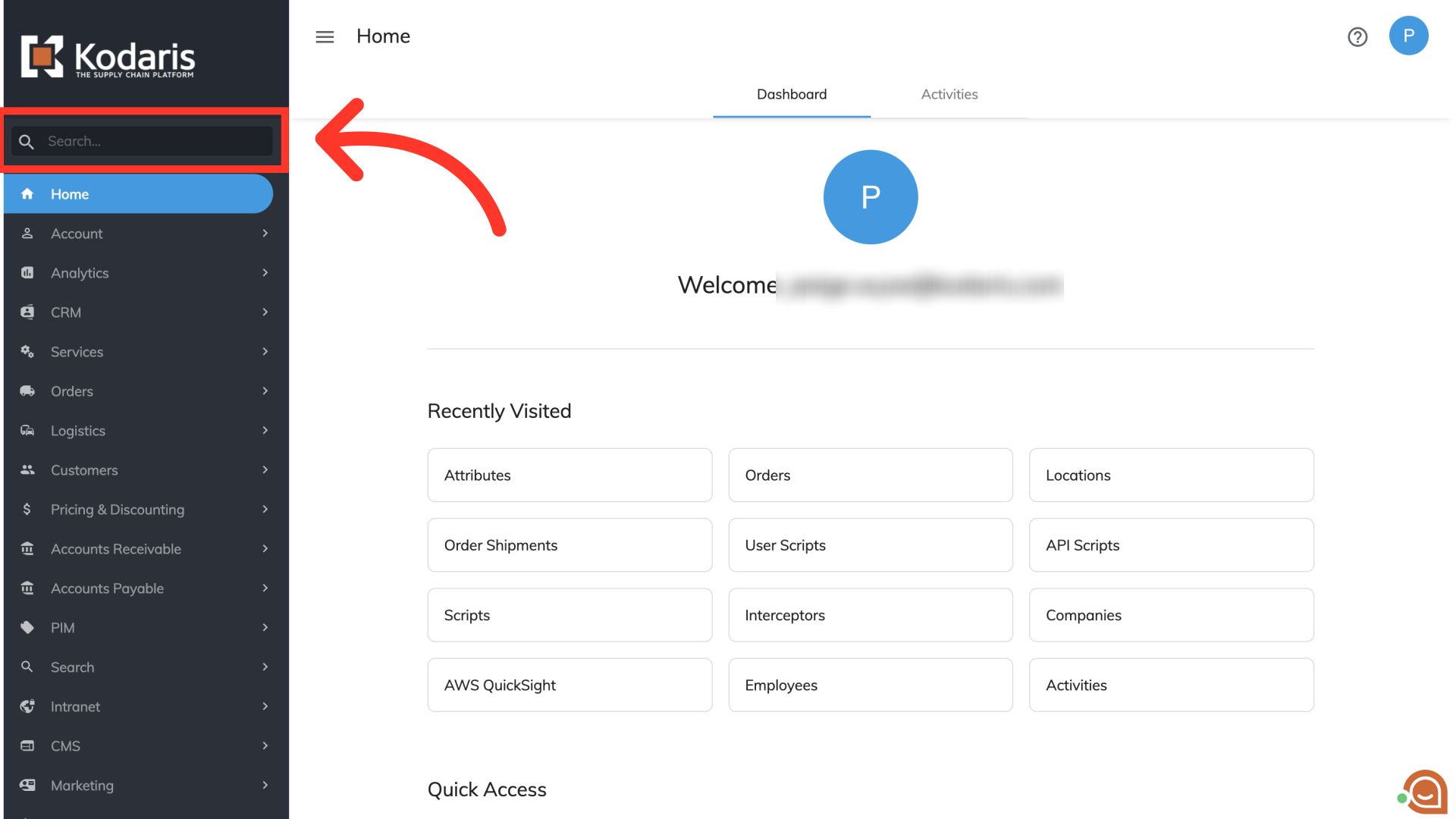
Task: Click the hamburger menu icon
Action: point(325,36)
